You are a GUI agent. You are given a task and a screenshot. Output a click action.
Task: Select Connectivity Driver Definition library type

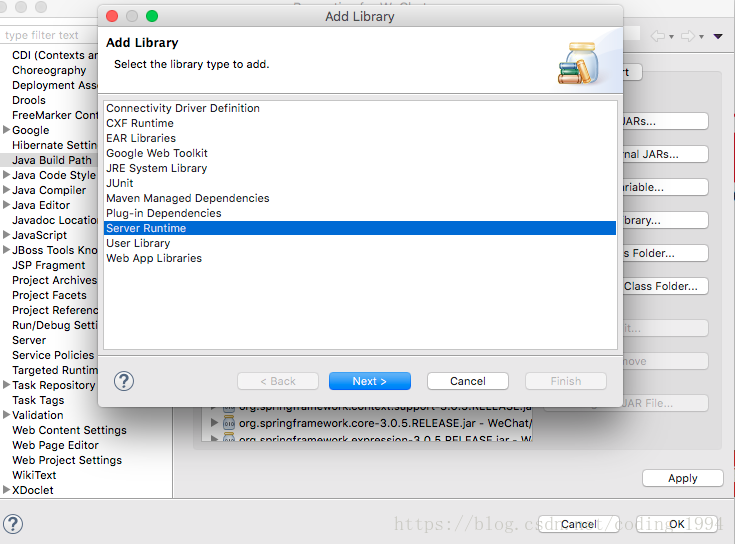[x=360, y=108]
